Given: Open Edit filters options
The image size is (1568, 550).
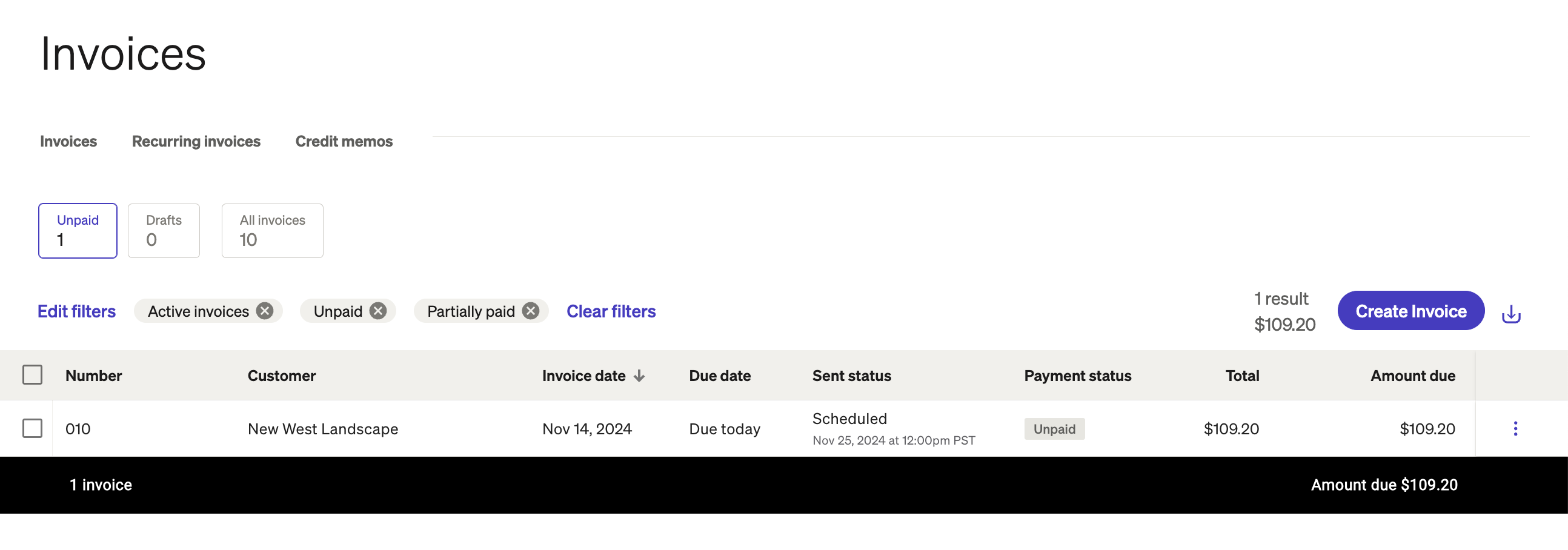Looking at the screenshot, I should point(77,311).
